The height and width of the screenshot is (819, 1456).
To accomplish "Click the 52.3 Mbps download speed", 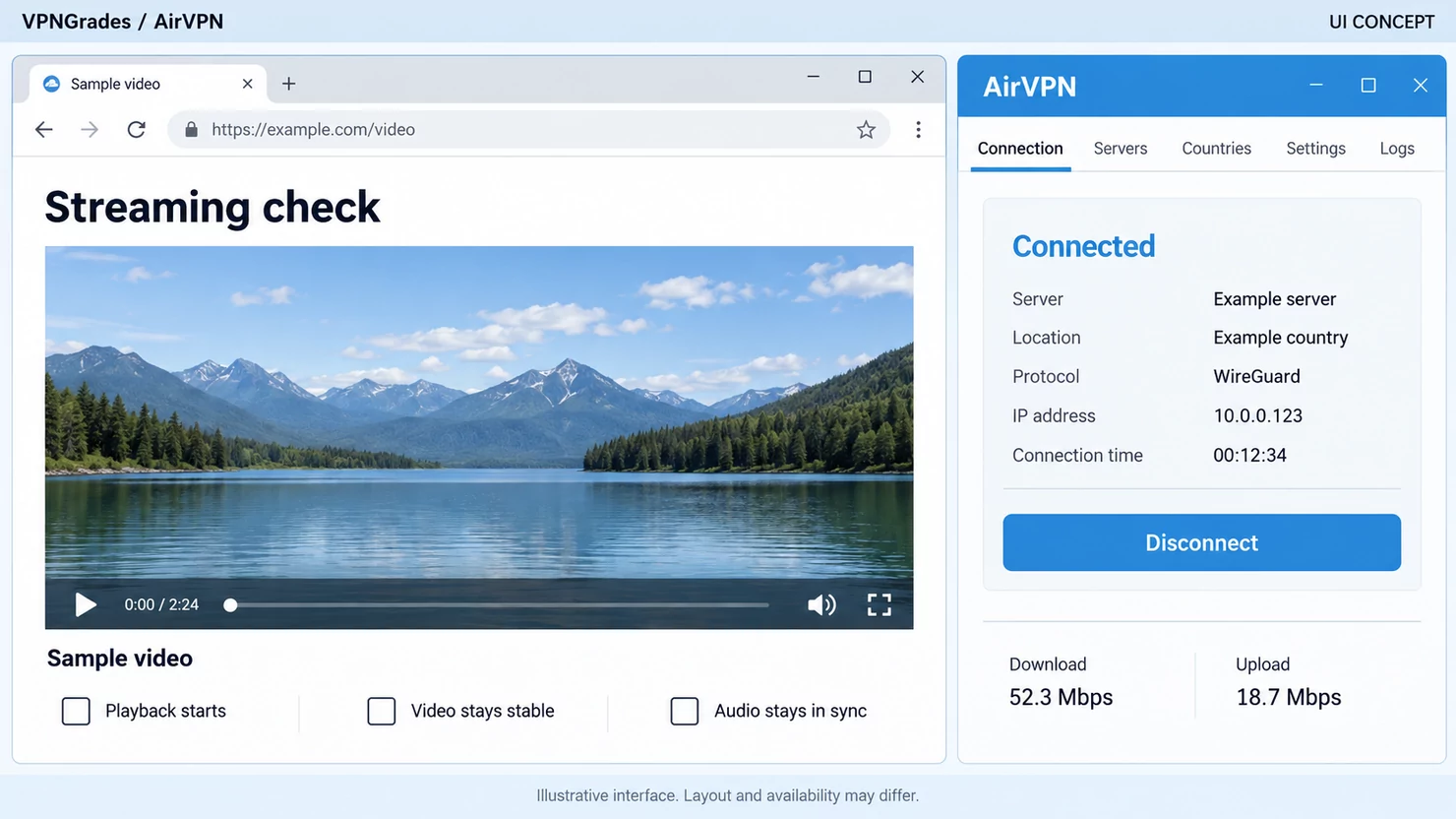I will coord(1062,697).
